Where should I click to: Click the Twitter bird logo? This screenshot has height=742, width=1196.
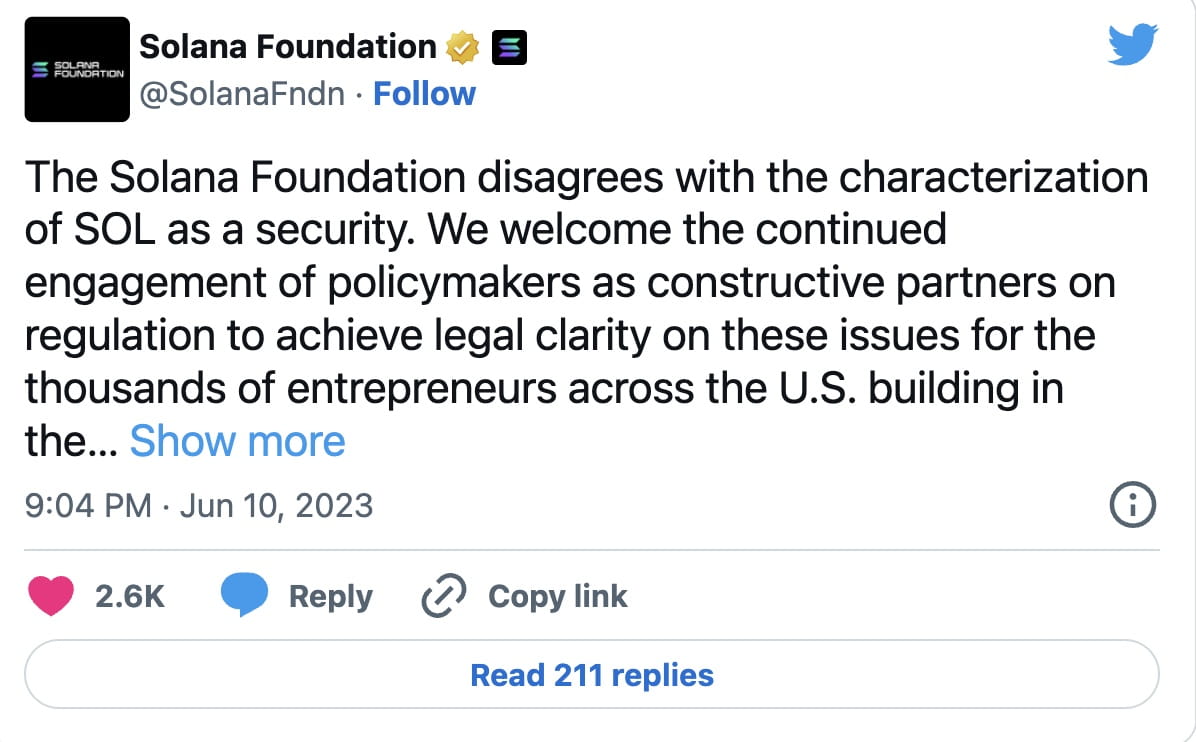click(1132, 44)
